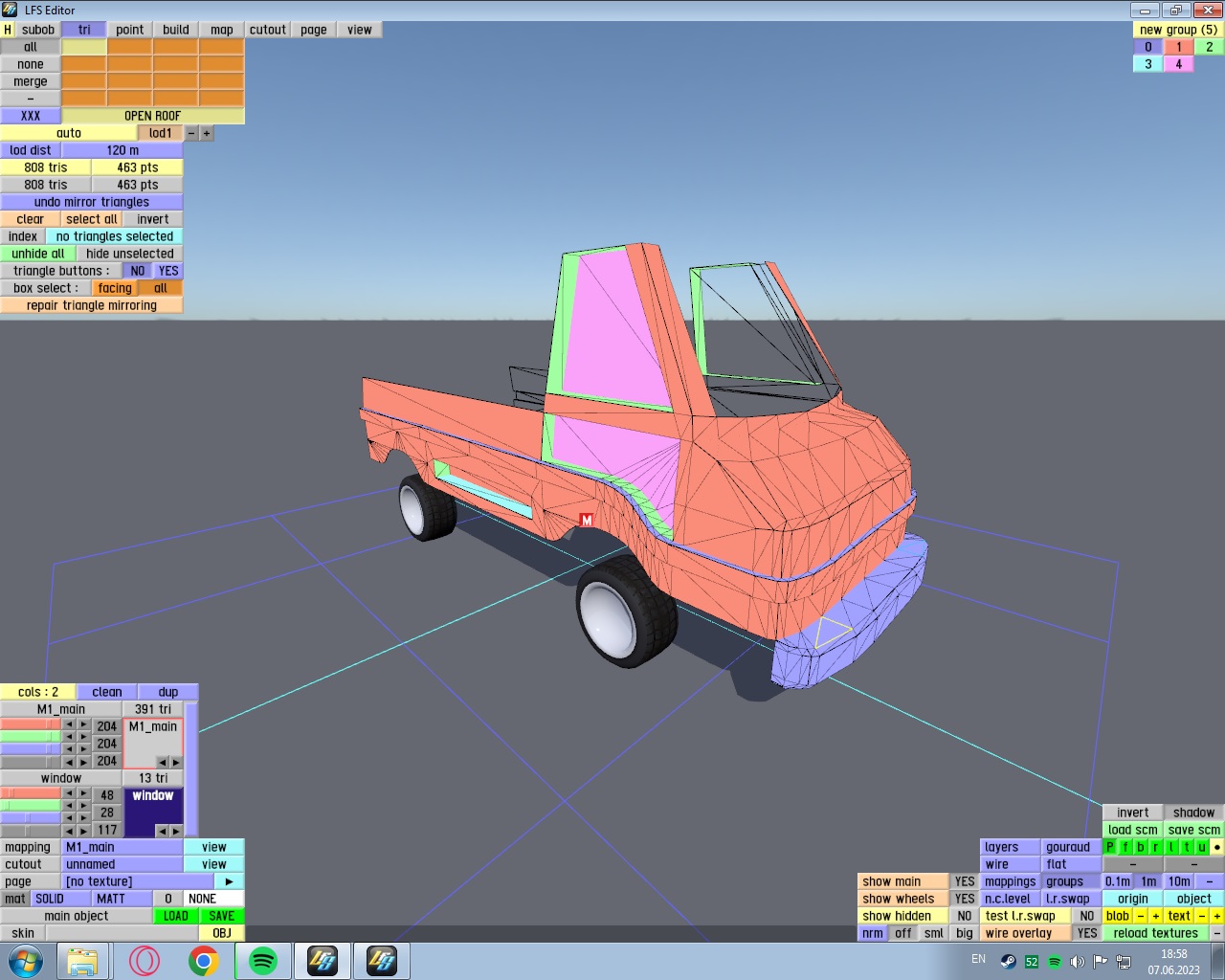Click the lod1 level selector
This screenshot has width=1225, height=980.
pyautogui.click(x=161, y=133)
